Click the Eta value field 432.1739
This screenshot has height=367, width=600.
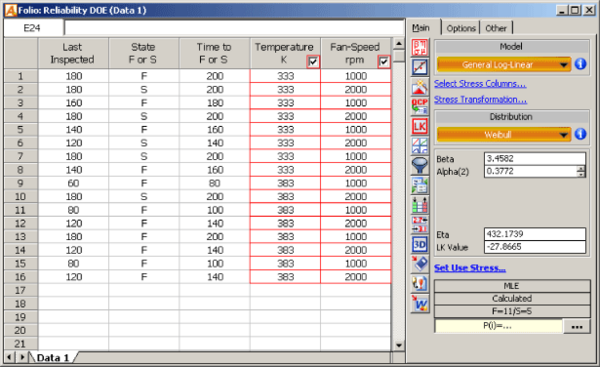[x=535, y=234]
